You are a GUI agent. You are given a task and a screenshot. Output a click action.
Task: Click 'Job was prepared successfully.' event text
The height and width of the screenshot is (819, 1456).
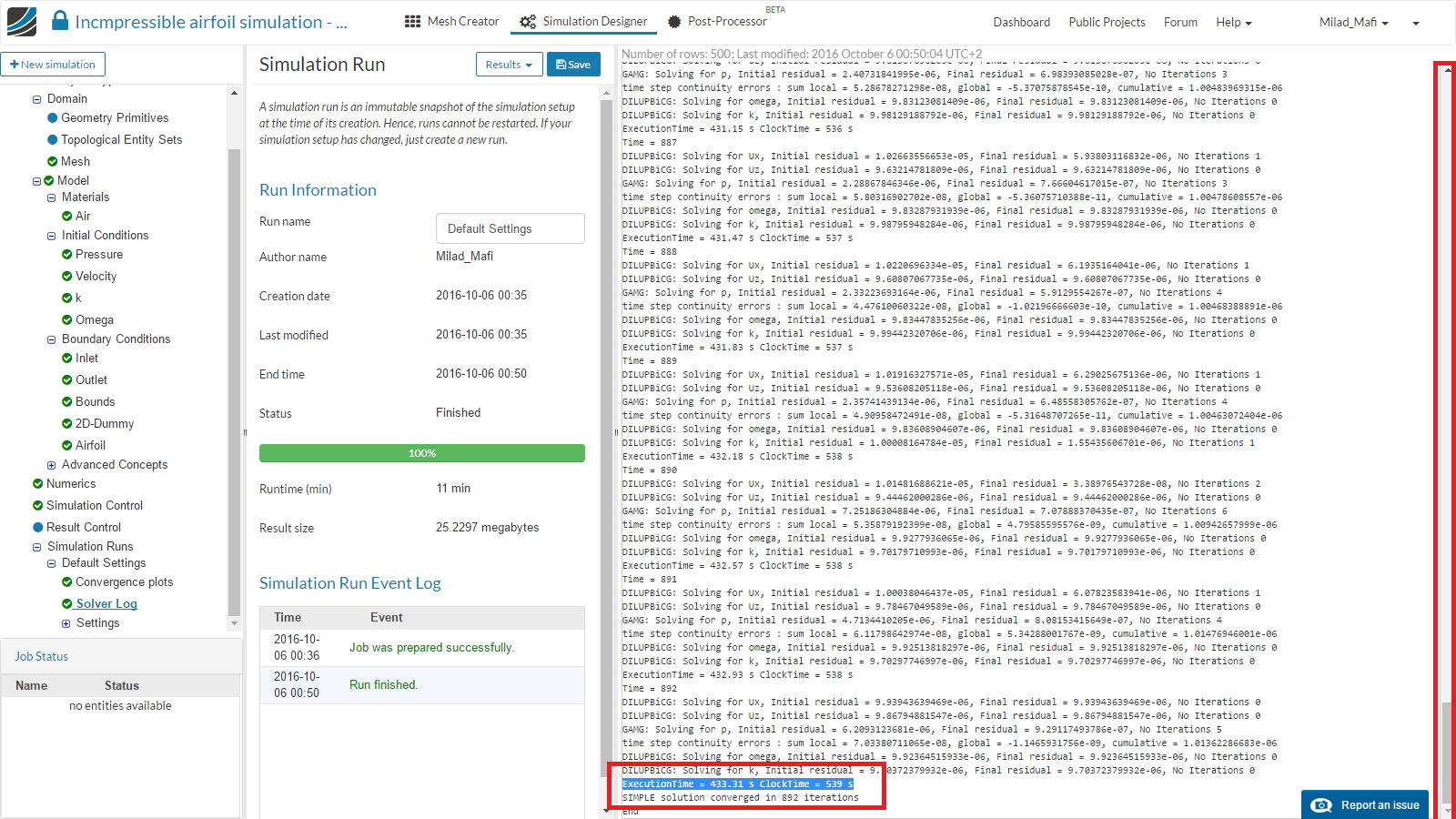432,647
